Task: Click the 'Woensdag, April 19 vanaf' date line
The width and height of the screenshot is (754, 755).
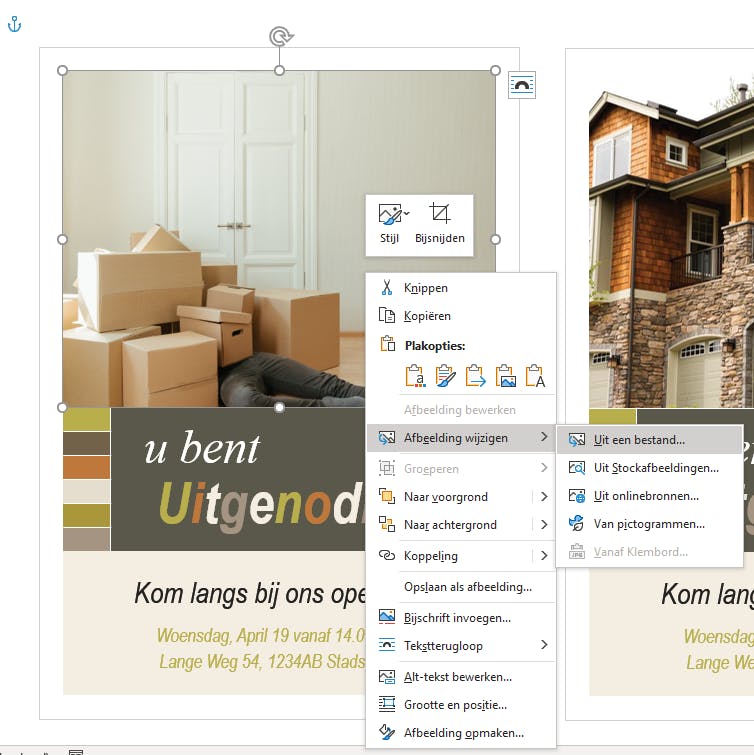Action: coord(245,636)
